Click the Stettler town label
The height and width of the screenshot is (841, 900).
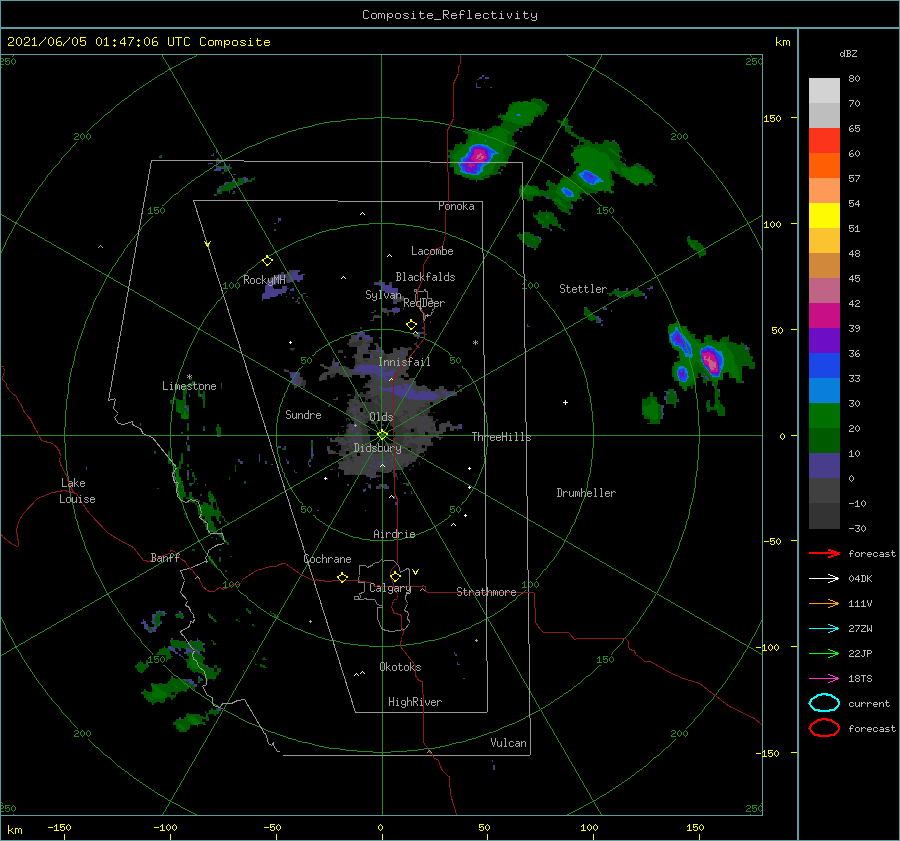(583, 289)
